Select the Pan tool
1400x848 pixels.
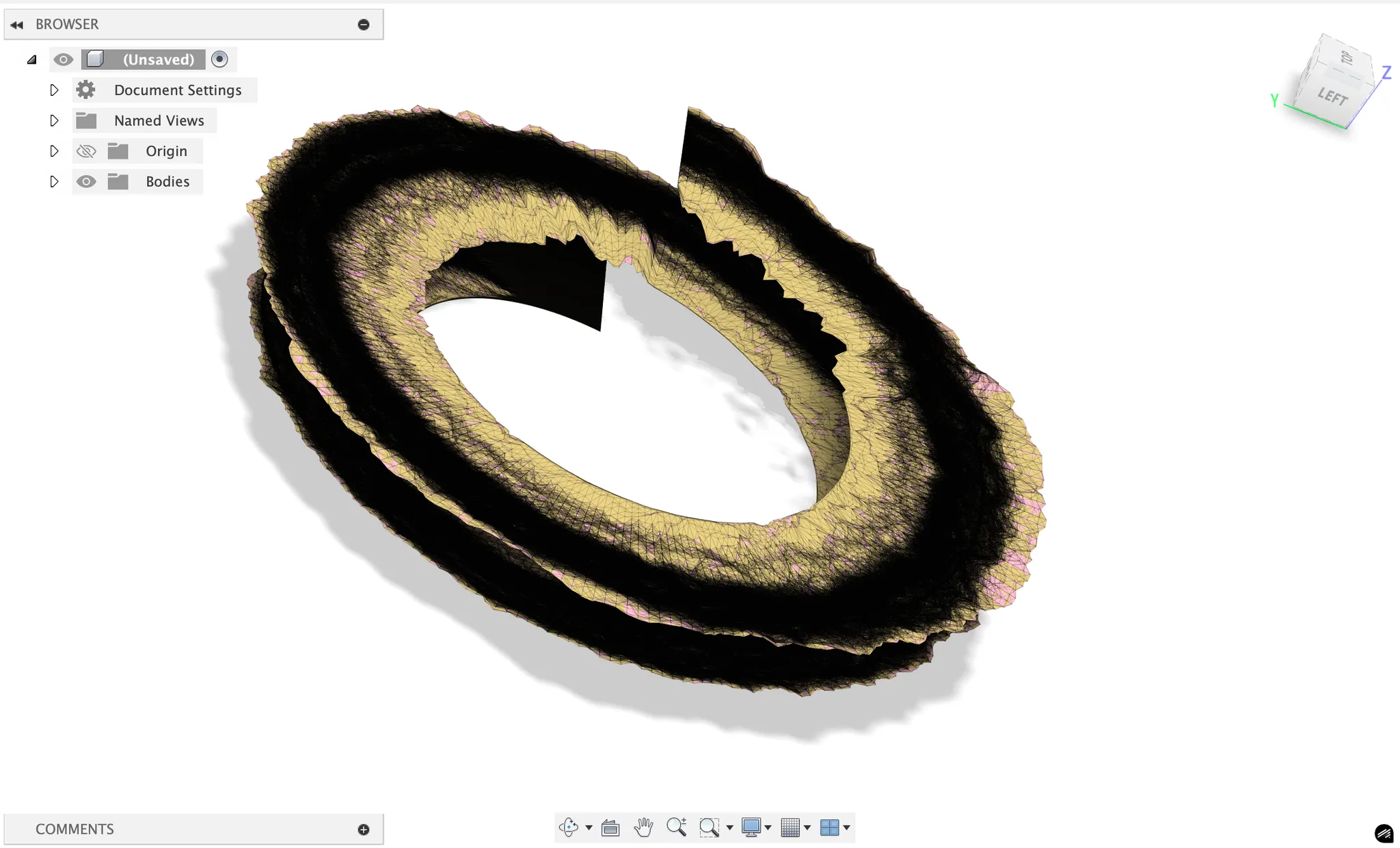click(644, 827)
